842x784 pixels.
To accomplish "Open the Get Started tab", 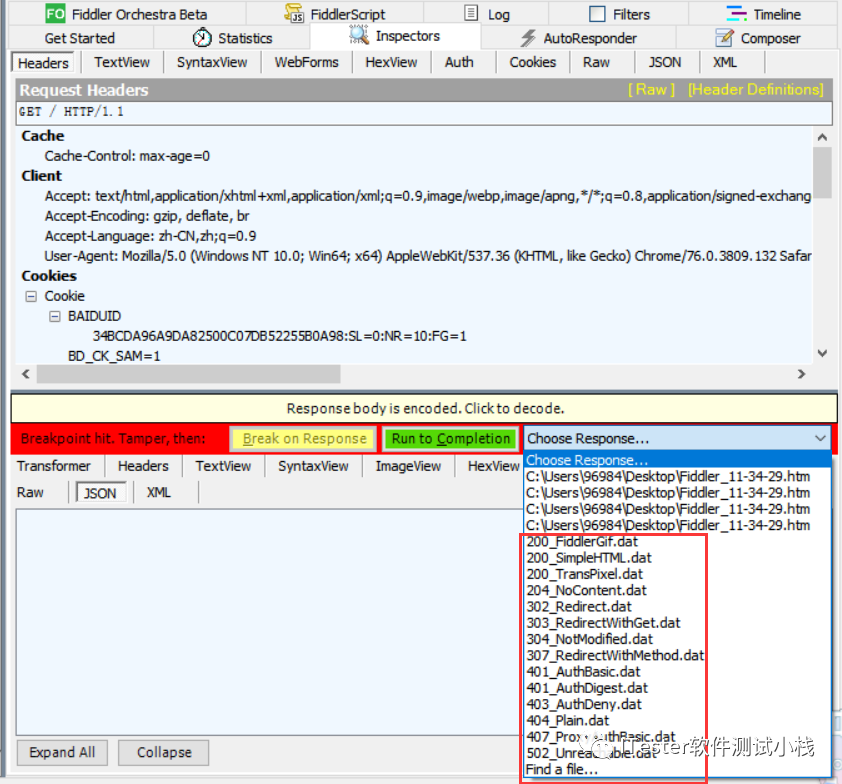I will [79, 38].
